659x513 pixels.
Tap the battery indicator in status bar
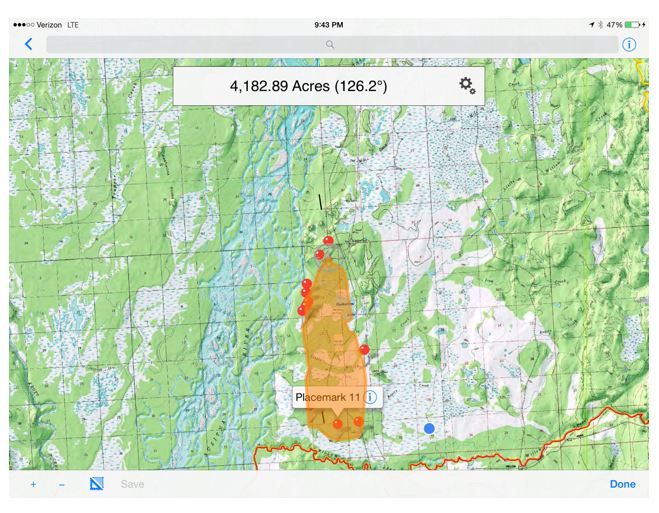coord(636,24)
